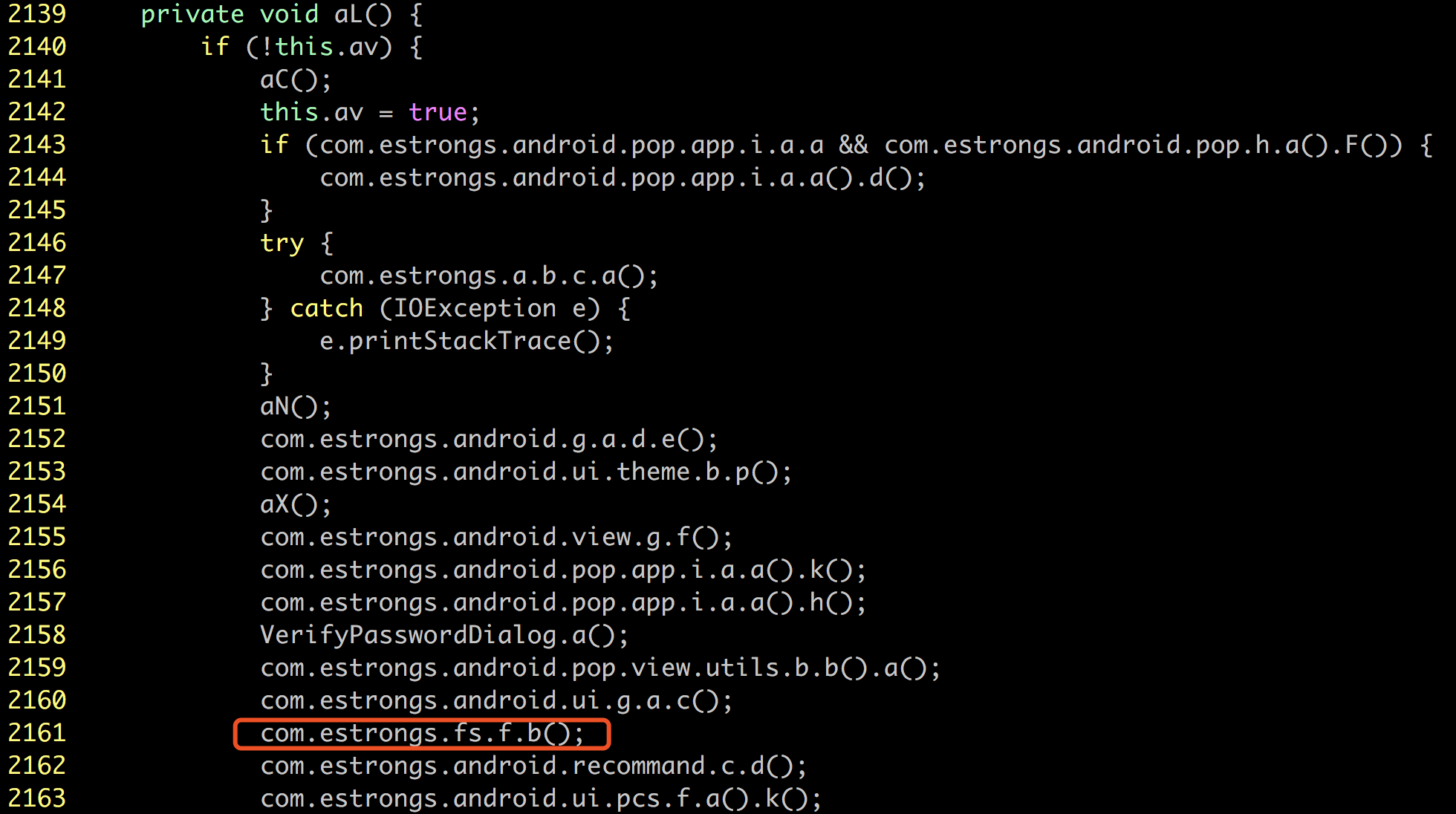Click 'aN();' on line 2151

pos(296,407)
